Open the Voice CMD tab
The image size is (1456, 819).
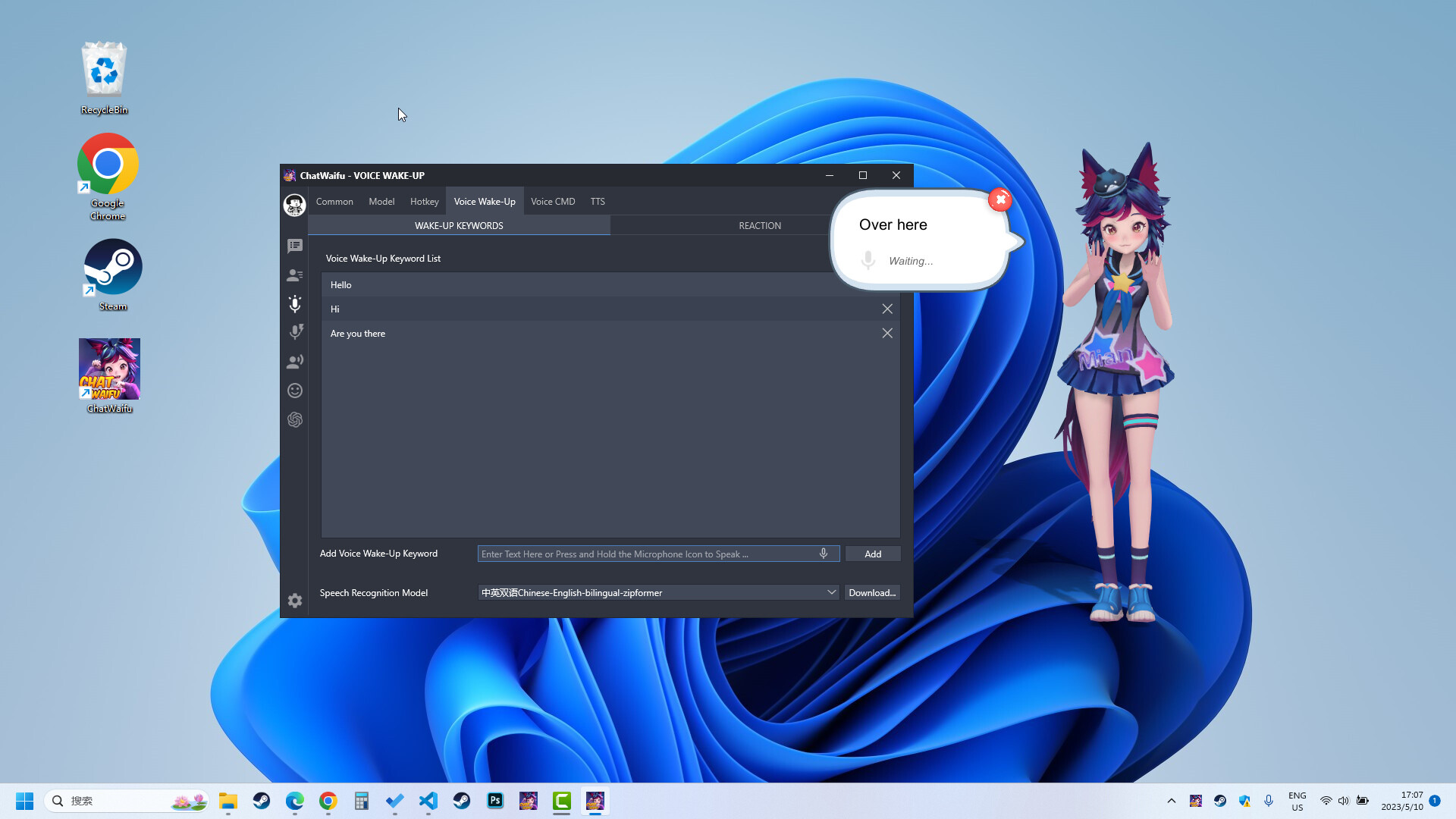pos(553,201)
